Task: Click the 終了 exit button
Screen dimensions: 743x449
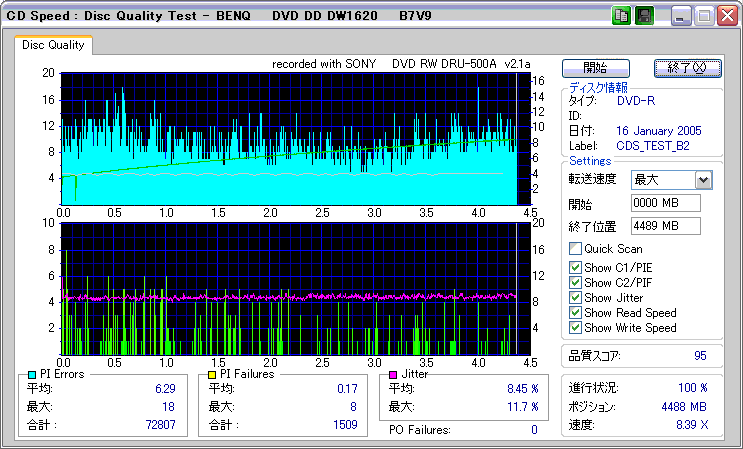Action: tap(686, 68)
